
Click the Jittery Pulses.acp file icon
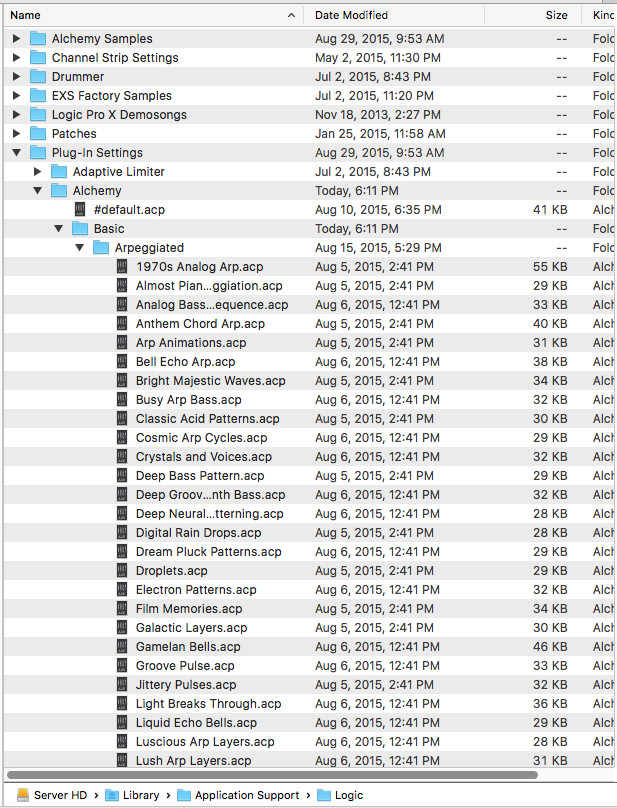pyautogui.click(x=122, y=685)
